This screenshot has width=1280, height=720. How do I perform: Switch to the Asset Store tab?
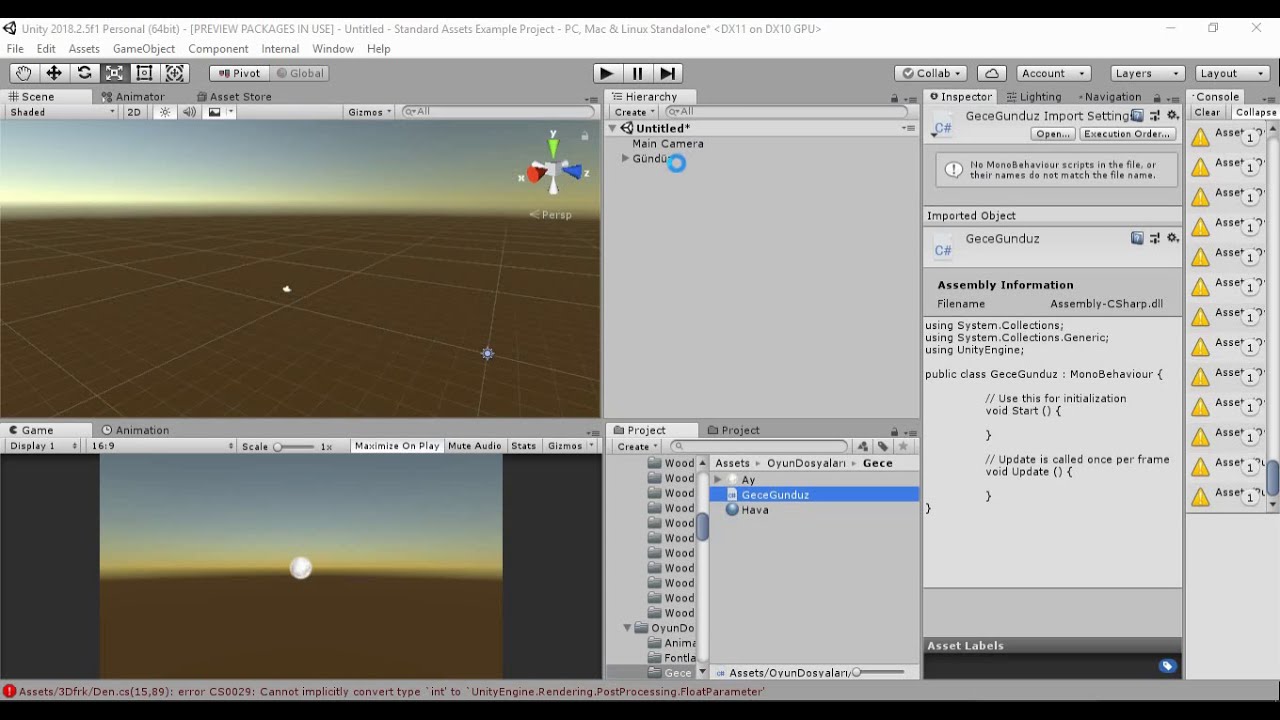click(x=234, y=97)
